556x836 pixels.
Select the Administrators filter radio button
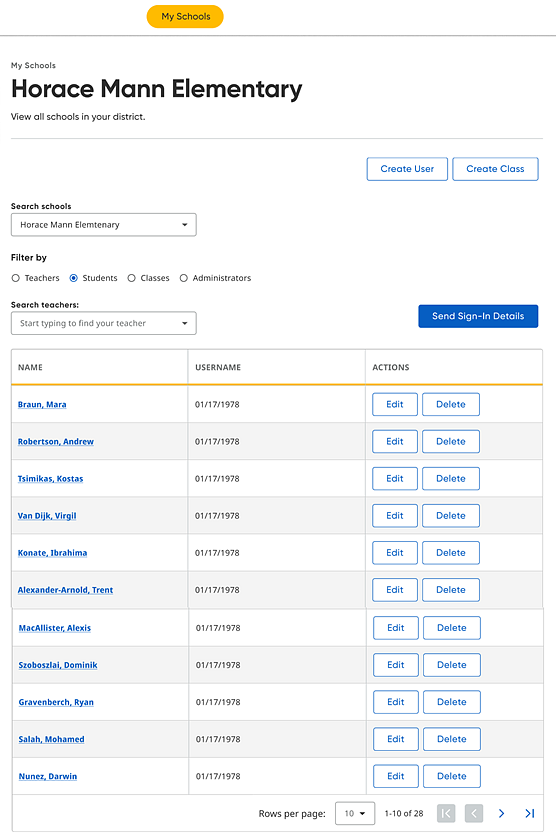coord(184,278)
